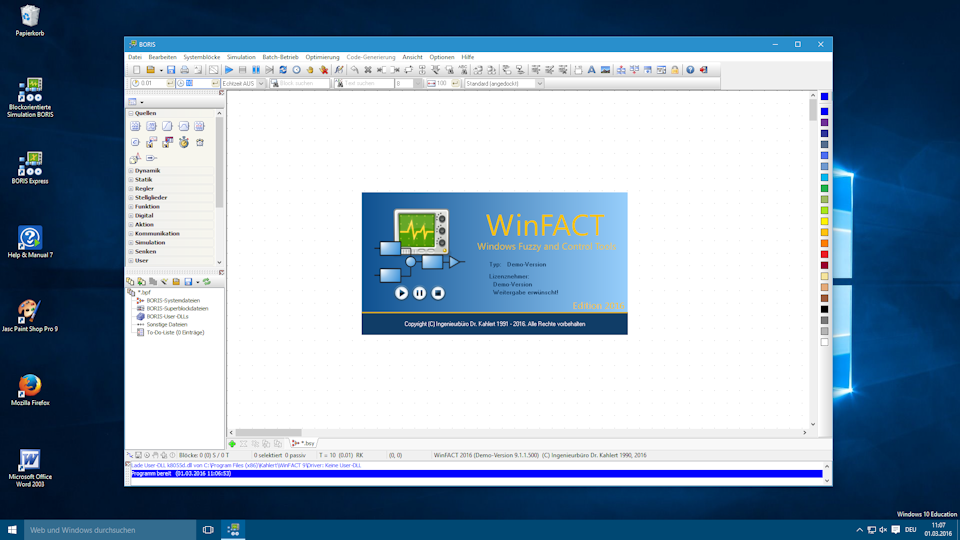Insert text using the blue A icon
The height and width of the screenshot is (540, 960).
tap(591, 70)
